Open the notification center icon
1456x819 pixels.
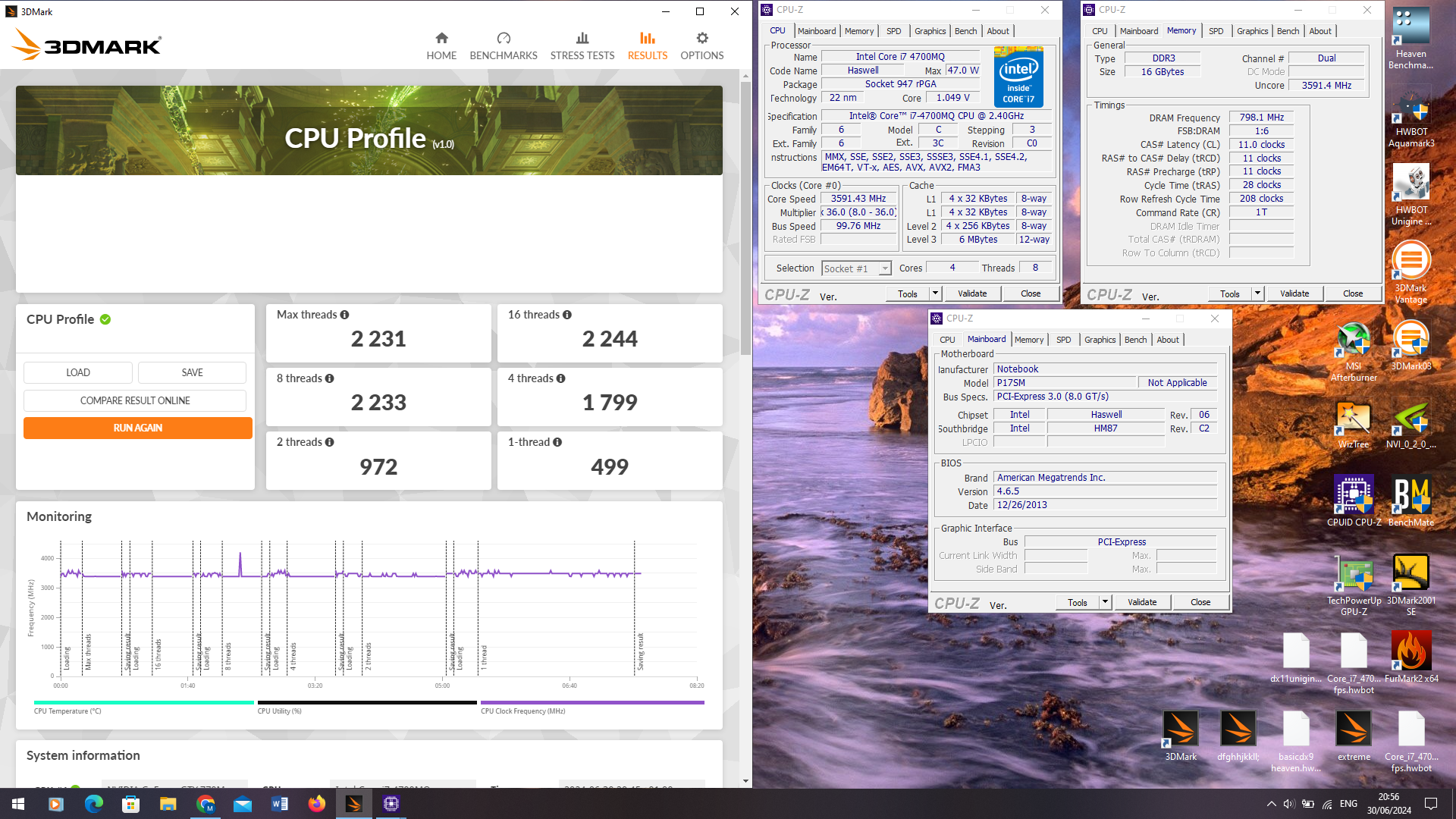pos(1431,804)
